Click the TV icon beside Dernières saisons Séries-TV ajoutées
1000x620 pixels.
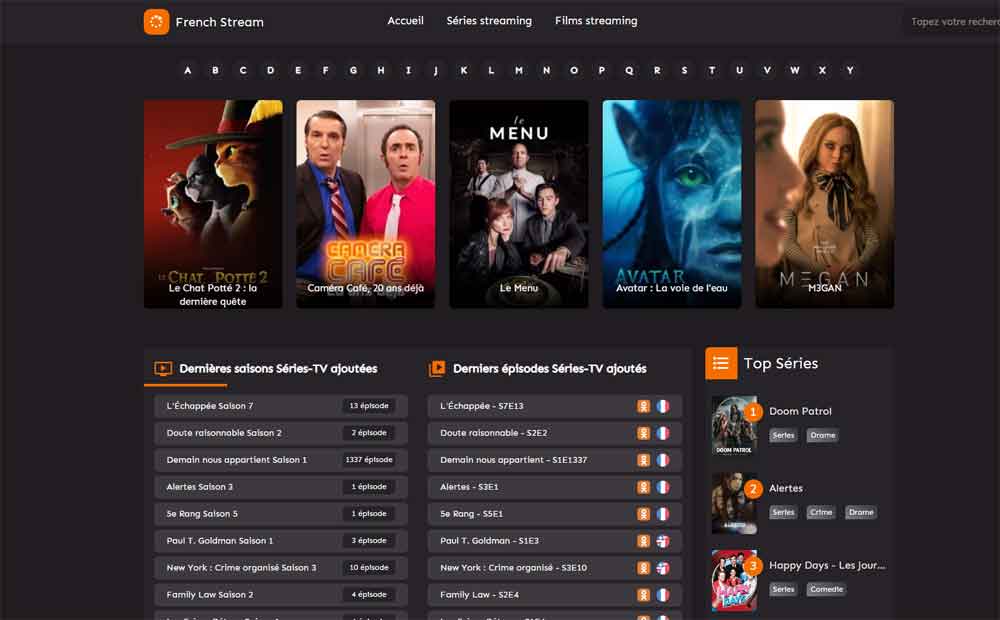(163, 369)
